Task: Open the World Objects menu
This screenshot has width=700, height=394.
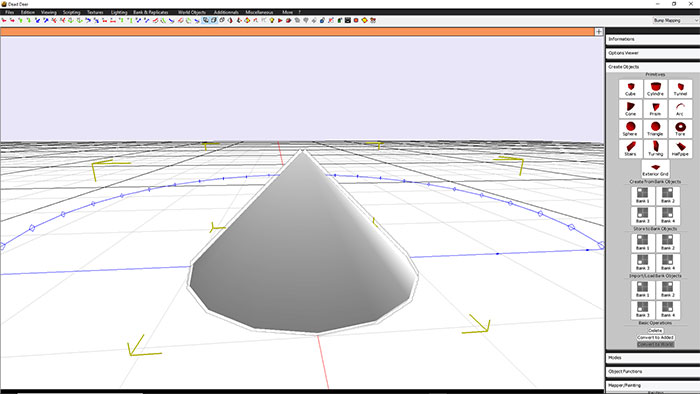Action: coord(192,12)
